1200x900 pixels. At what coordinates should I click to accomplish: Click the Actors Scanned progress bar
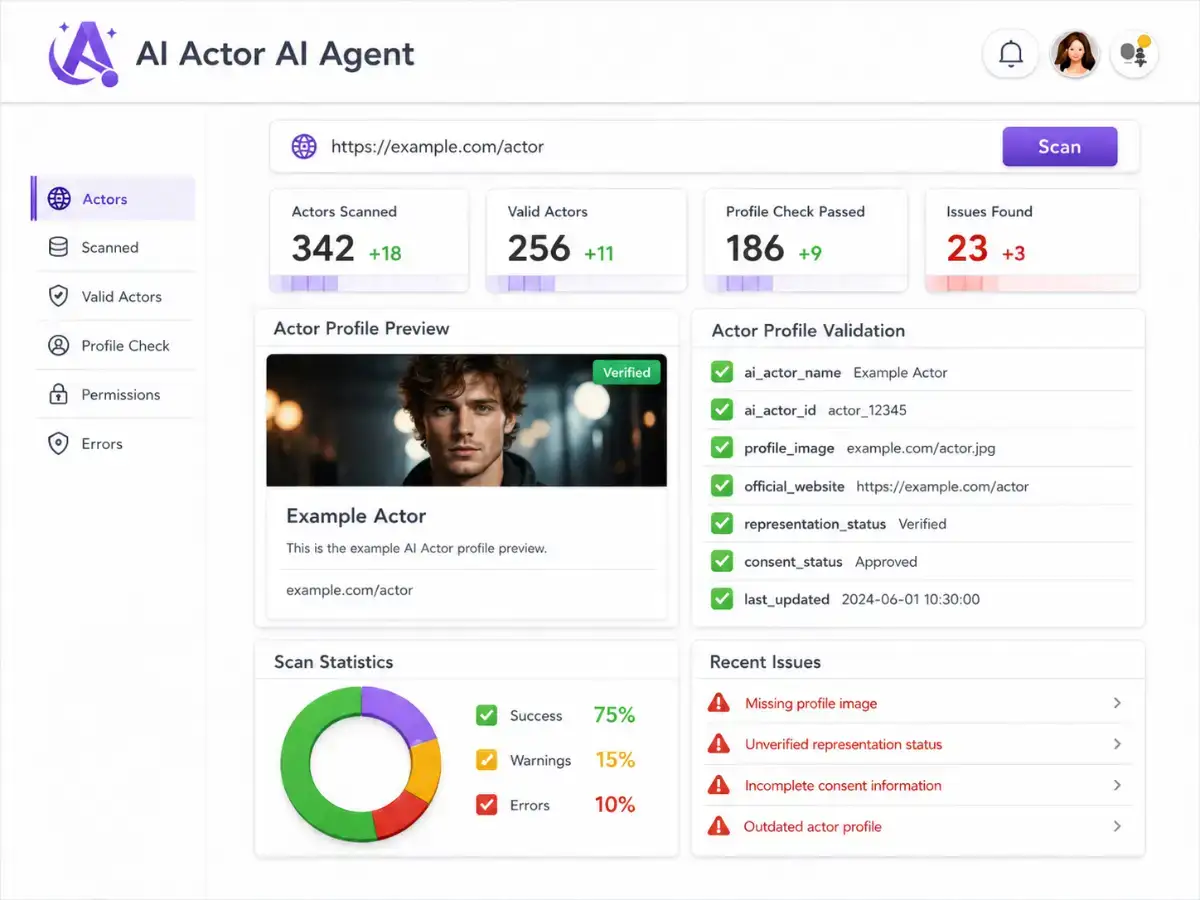click(368, 284)
